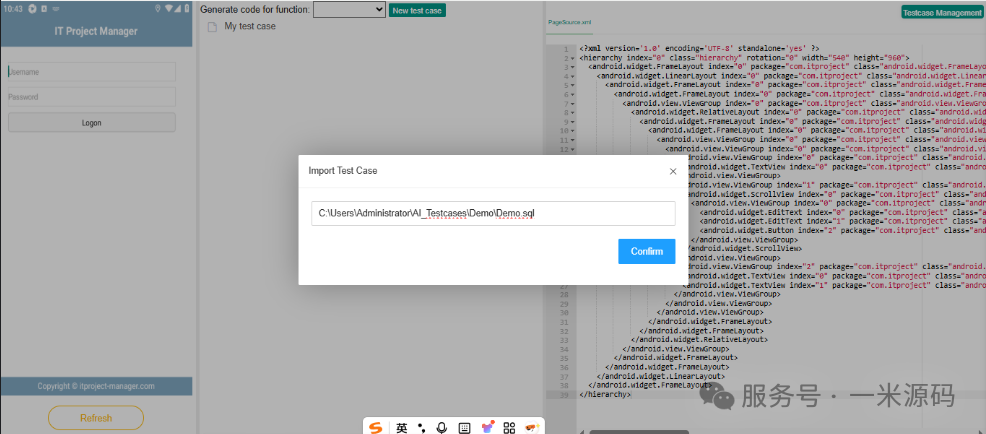The width and height of the screenshot is (986, 434).
Task: Focus the test case file path field
Action: coord(493,213)
